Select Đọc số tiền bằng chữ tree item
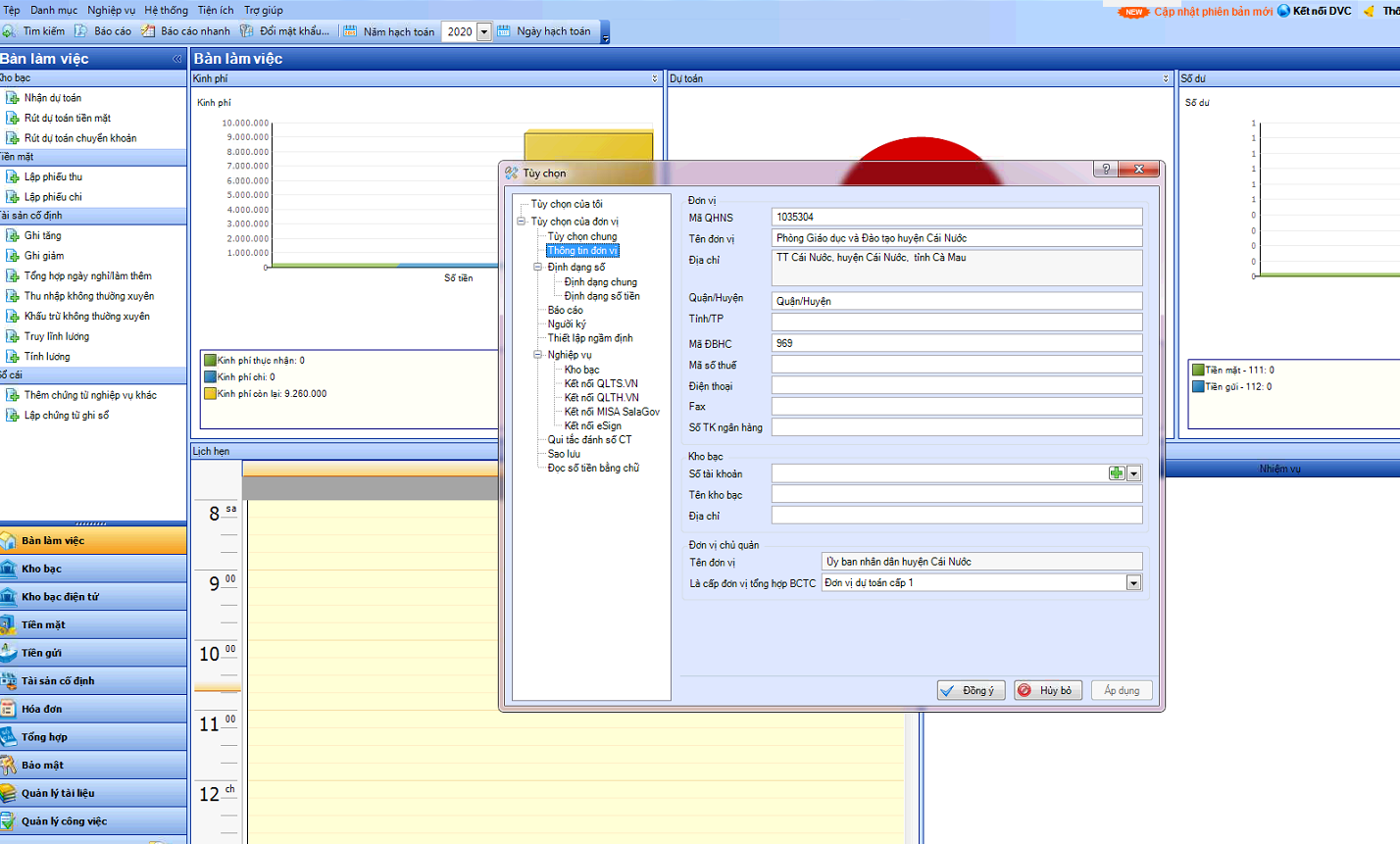Viewport: 1400px width, 844px height. [x=593, y=468]
